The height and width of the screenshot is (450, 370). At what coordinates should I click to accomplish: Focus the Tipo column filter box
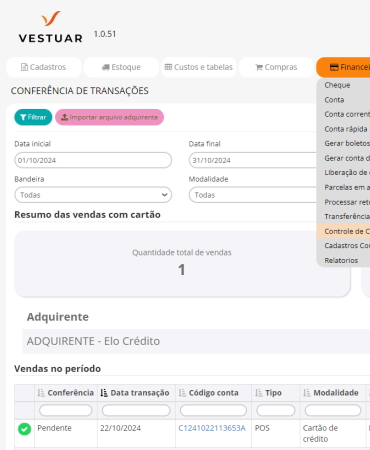(276, 410)
